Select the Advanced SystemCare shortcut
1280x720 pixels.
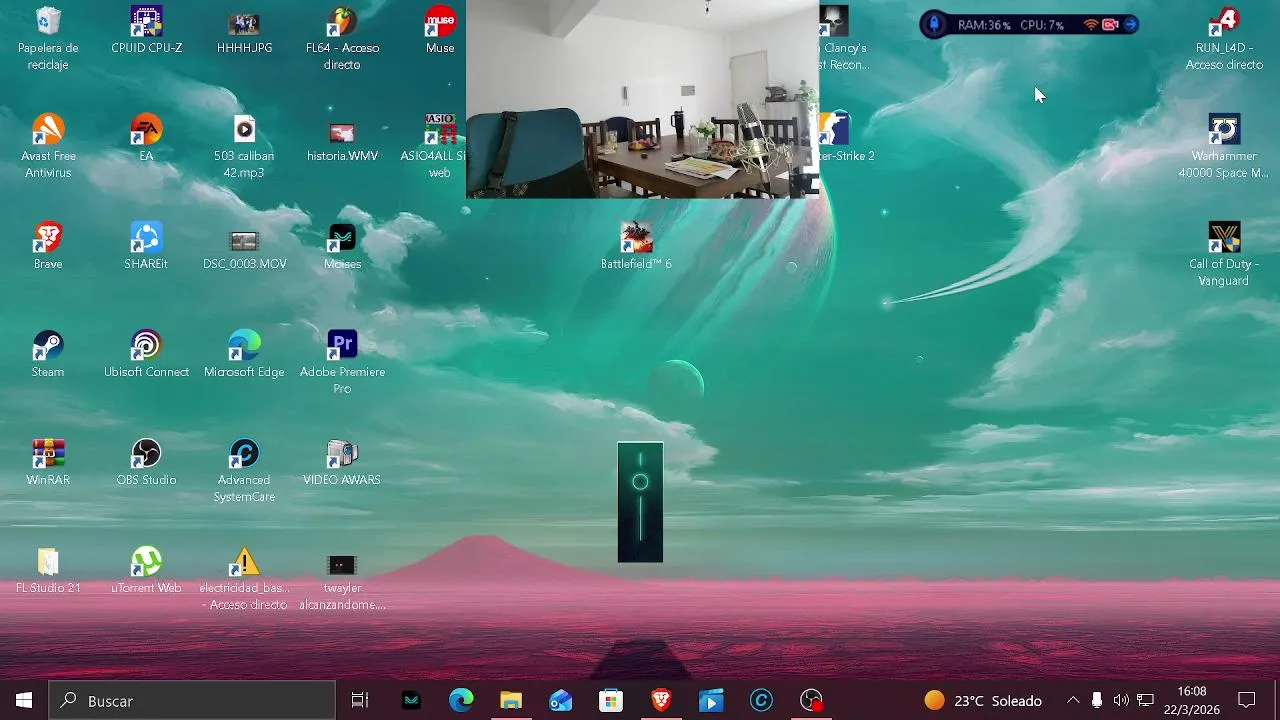pyautogui.click(x=244, y=469)
